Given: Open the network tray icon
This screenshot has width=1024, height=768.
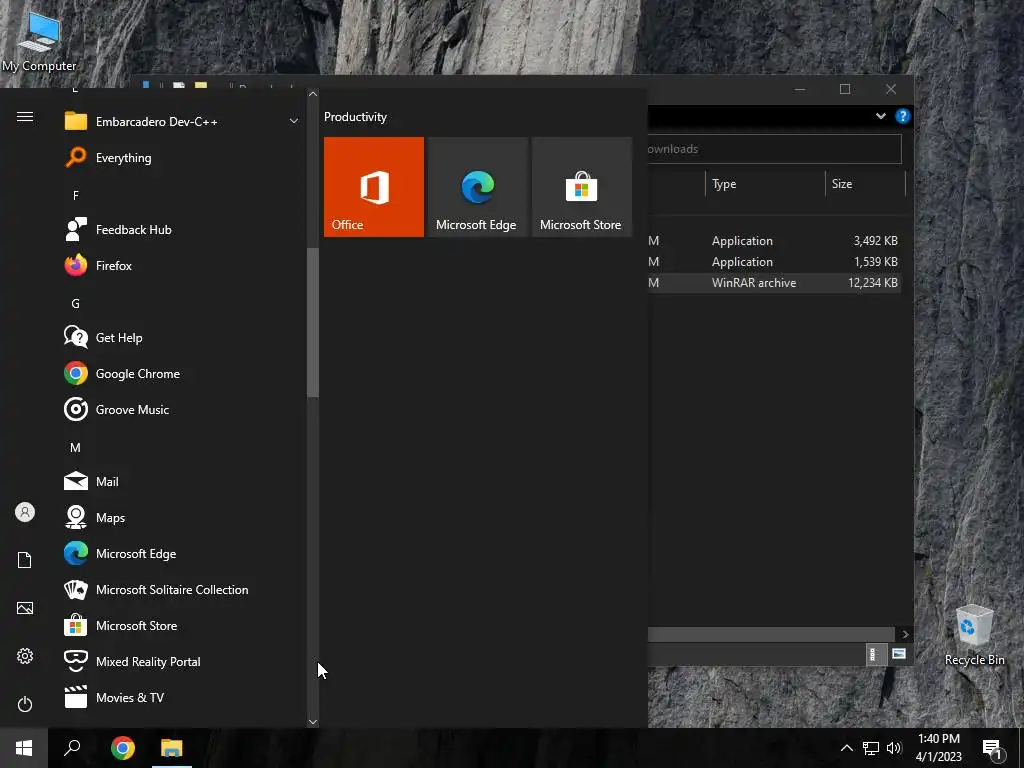Looking at the screenshot, I should pos(871,748).
